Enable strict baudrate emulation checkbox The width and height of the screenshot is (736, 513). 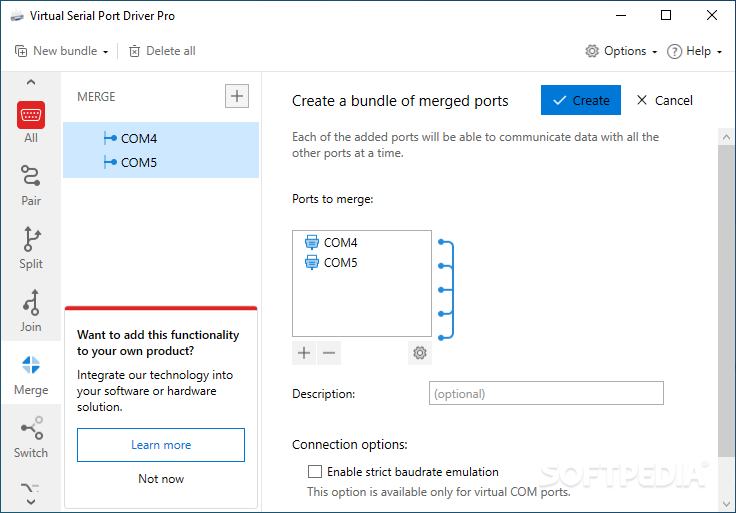tap(314, 472)
